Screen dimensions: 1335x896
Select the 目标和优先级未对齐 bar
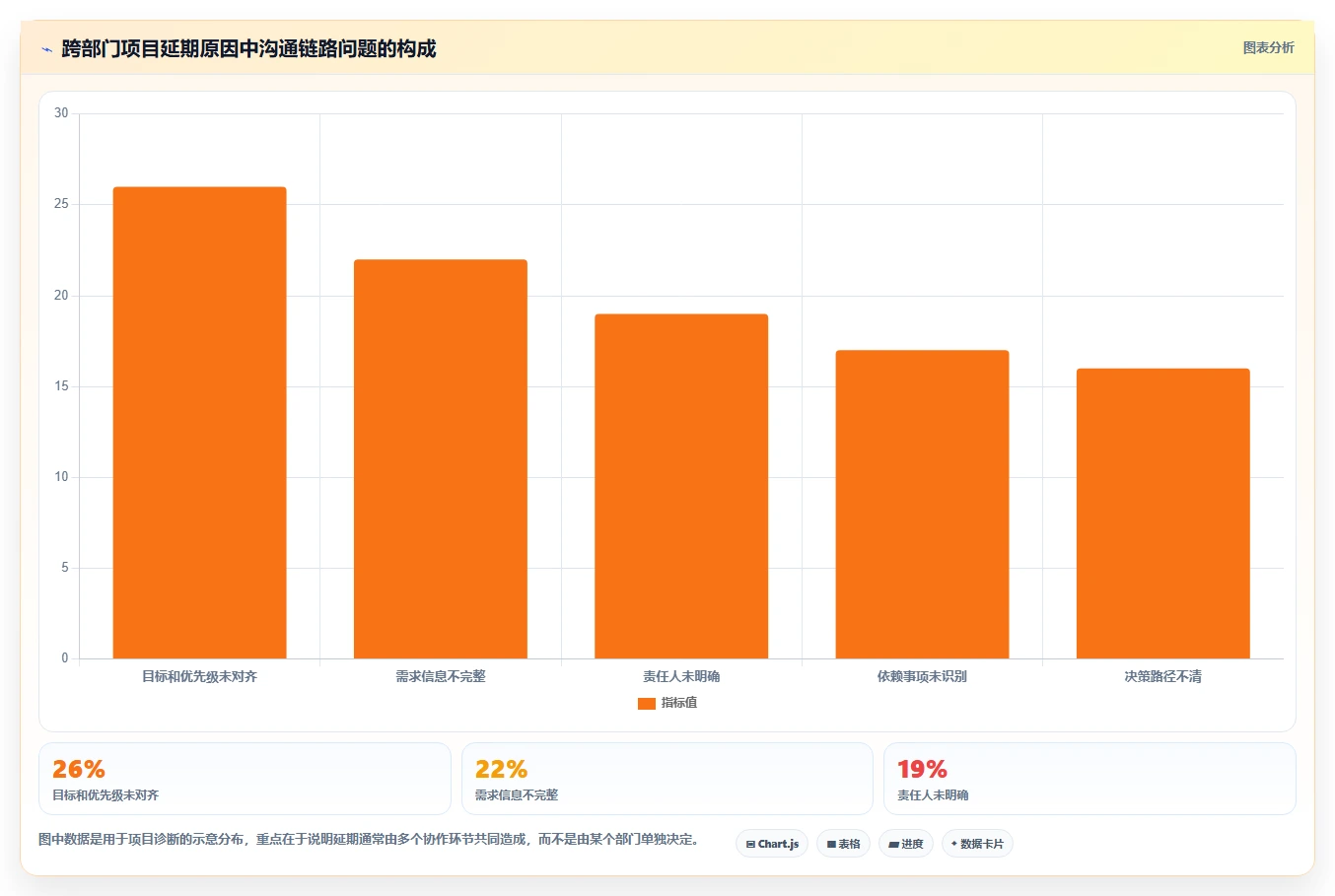click(200, 423)
